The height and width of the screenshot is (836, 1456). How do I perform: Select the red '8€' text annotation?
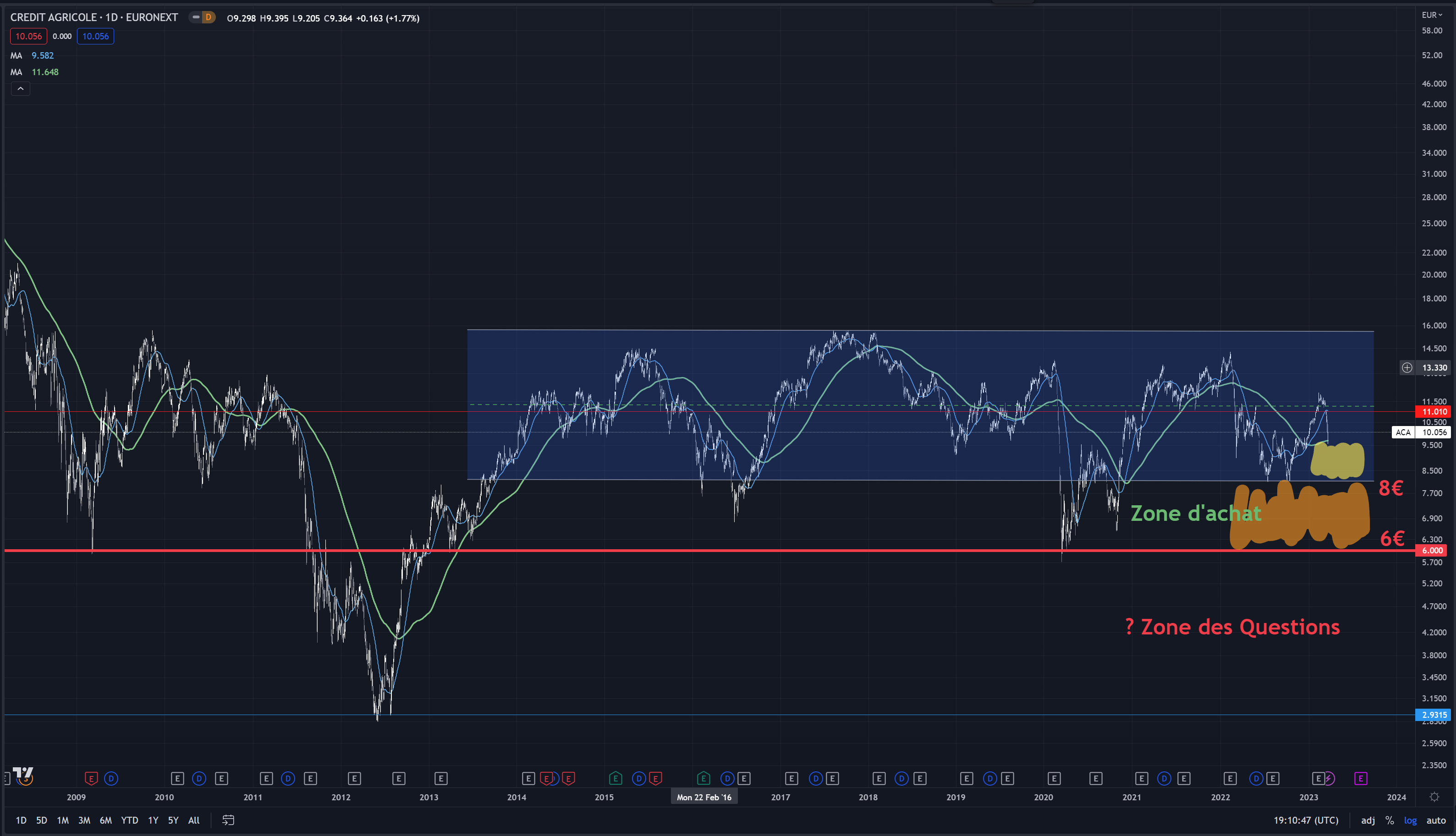coord(1390,488)
